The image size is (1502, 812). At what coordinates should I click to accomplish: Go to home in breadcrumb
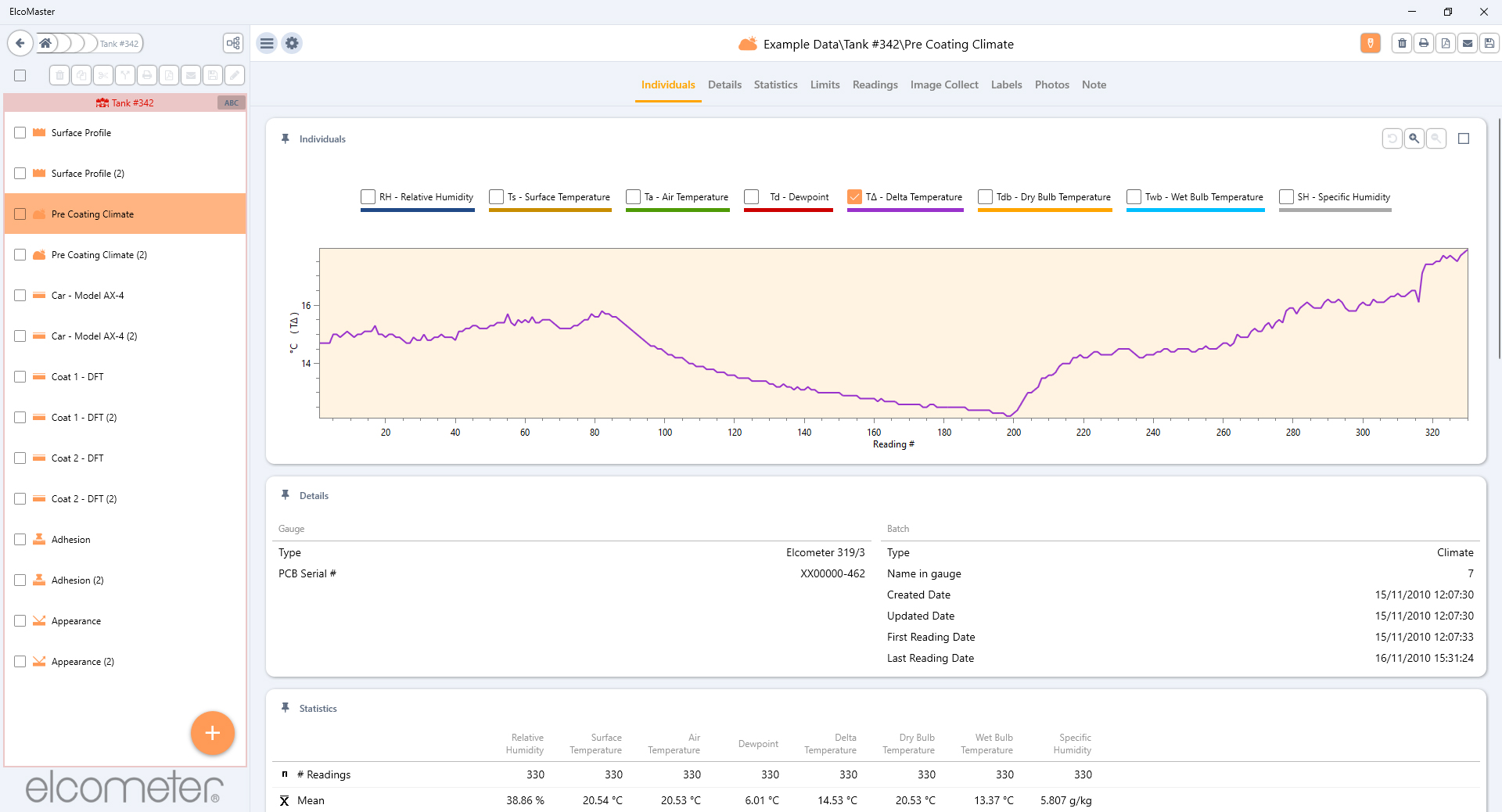pyautogui.click(x=45, y=44)
